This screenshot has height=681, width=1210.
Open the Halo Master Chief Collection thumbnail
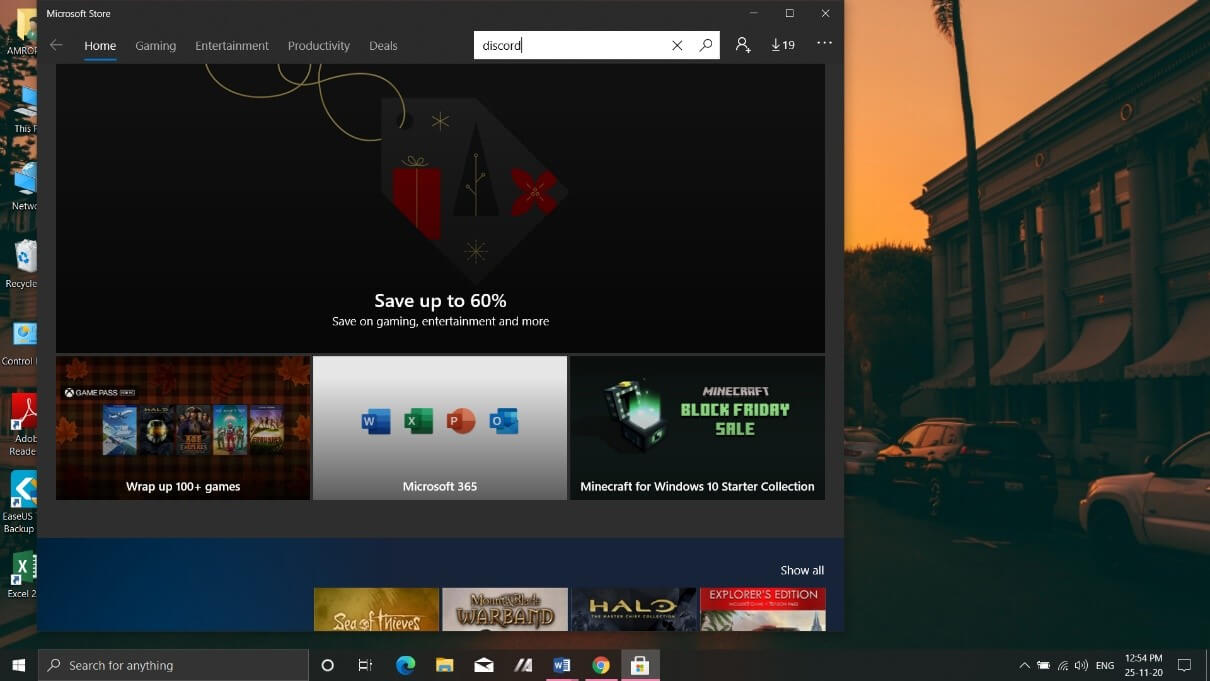(x=634, y=609)
